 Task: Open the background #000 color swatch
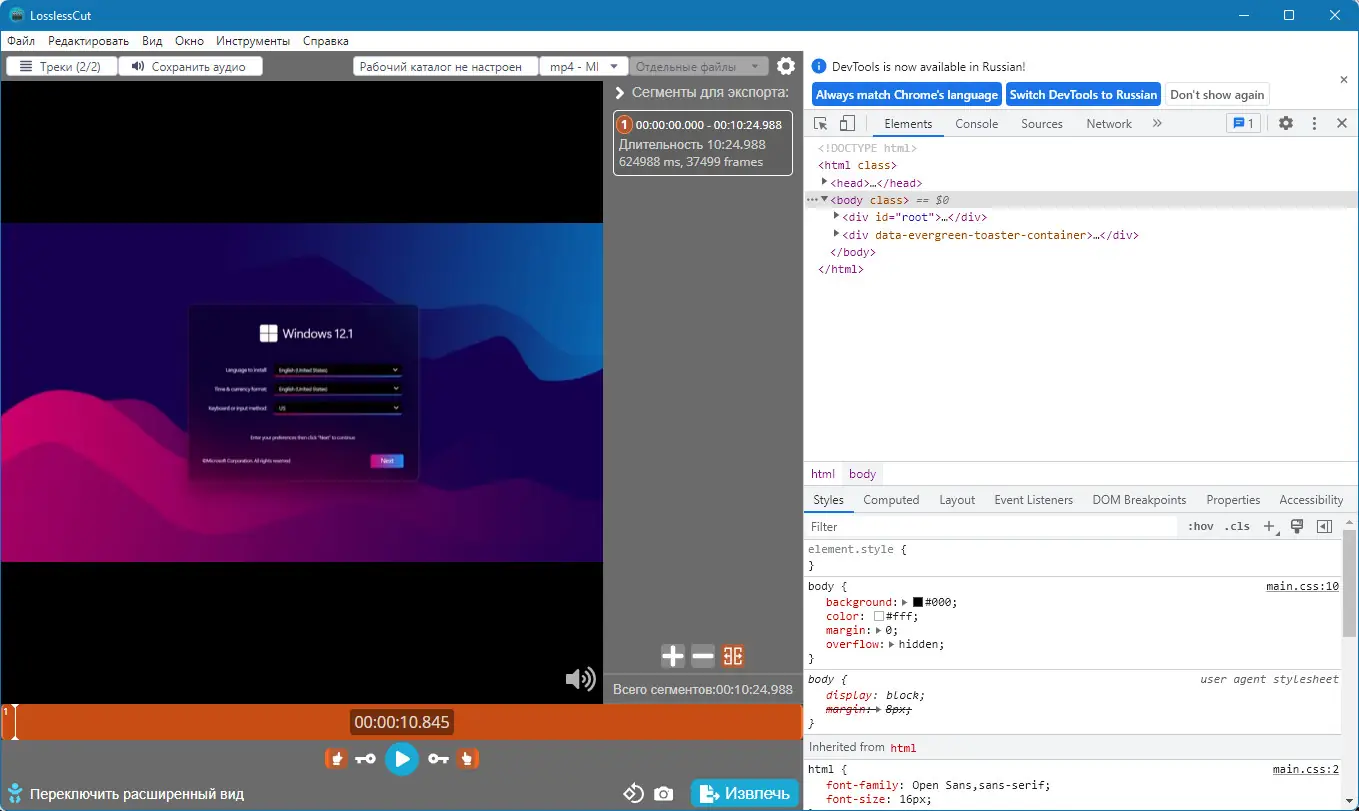pyautogui.click(x=918, y=602)
